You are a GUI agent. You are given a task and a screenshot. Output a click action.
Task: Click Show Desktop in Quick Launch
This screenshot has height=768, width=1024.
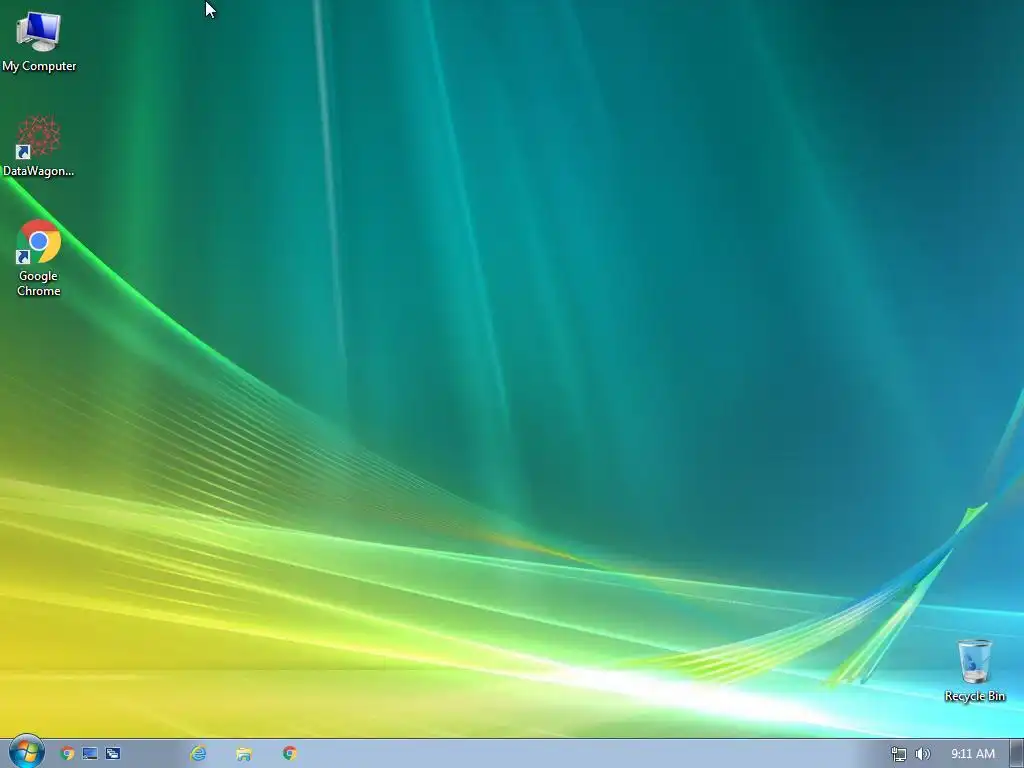tap(89, 754)
